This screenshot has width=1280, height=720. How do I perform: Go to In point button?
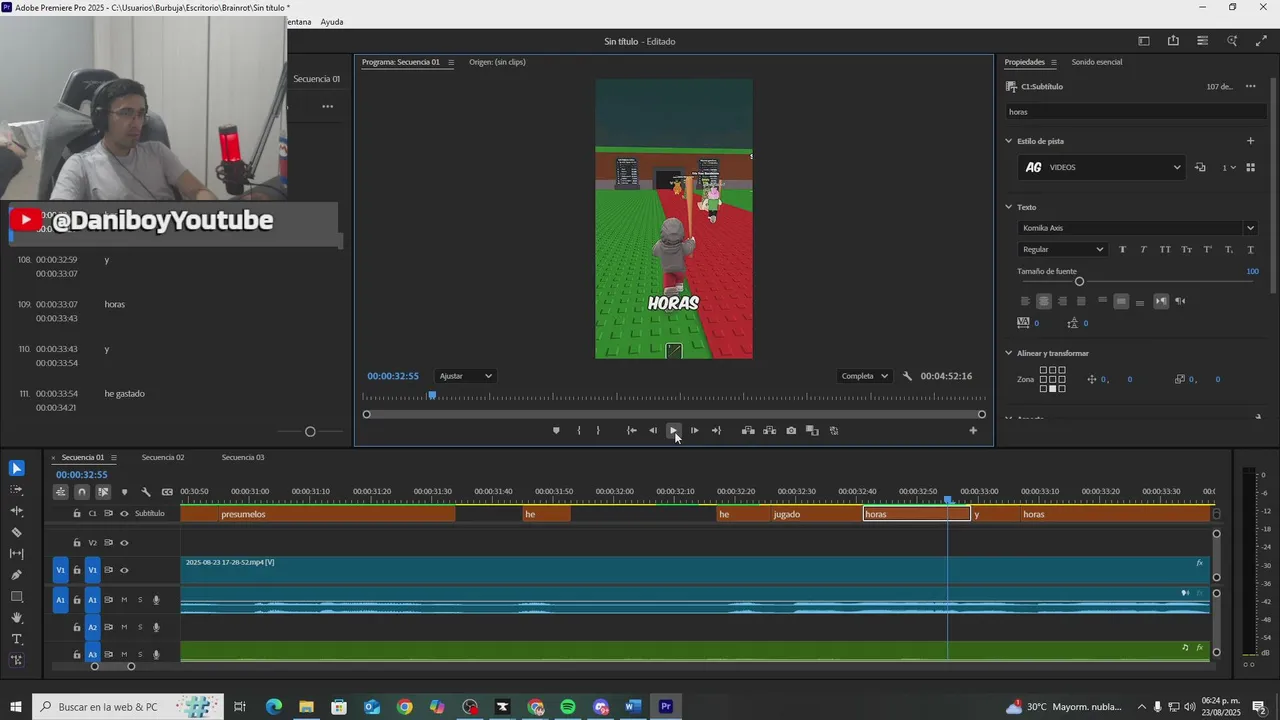point(631,431)
